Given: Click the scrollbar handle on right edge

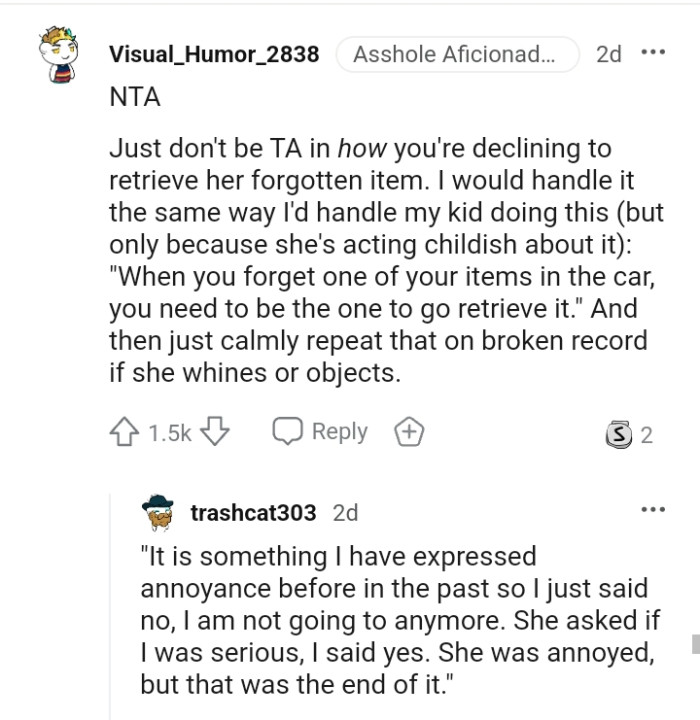Looking at the screenshot, I should click(695, 642).
